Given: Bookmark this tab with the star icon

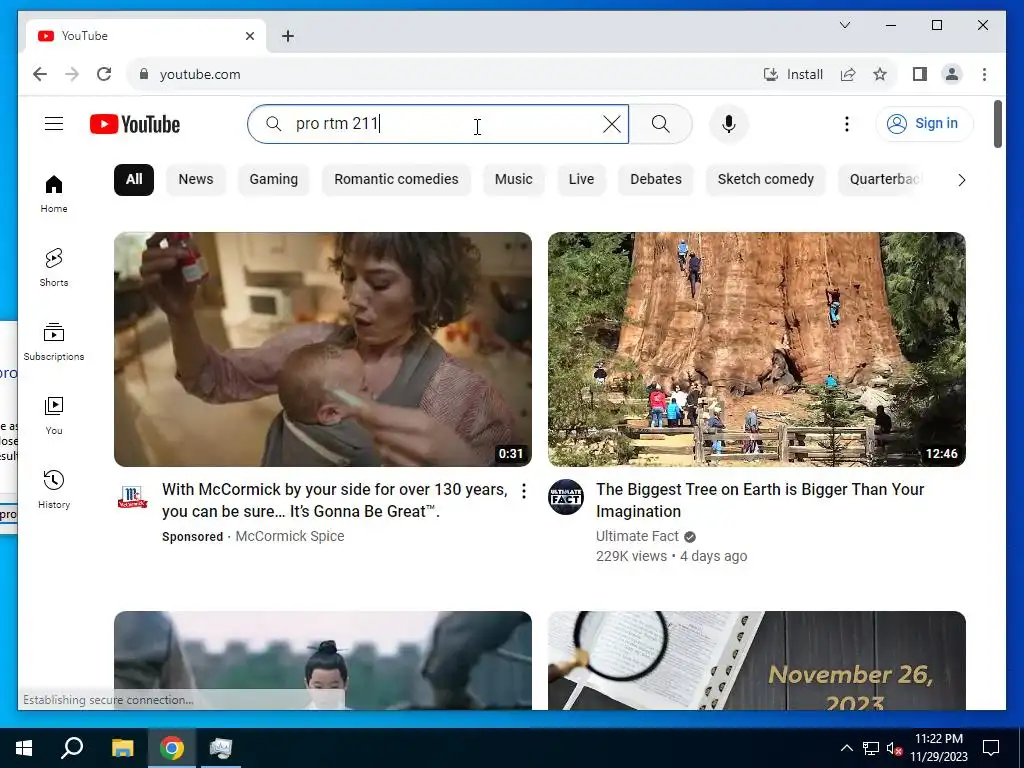Looking at the screenshot, I should (880, 74).
